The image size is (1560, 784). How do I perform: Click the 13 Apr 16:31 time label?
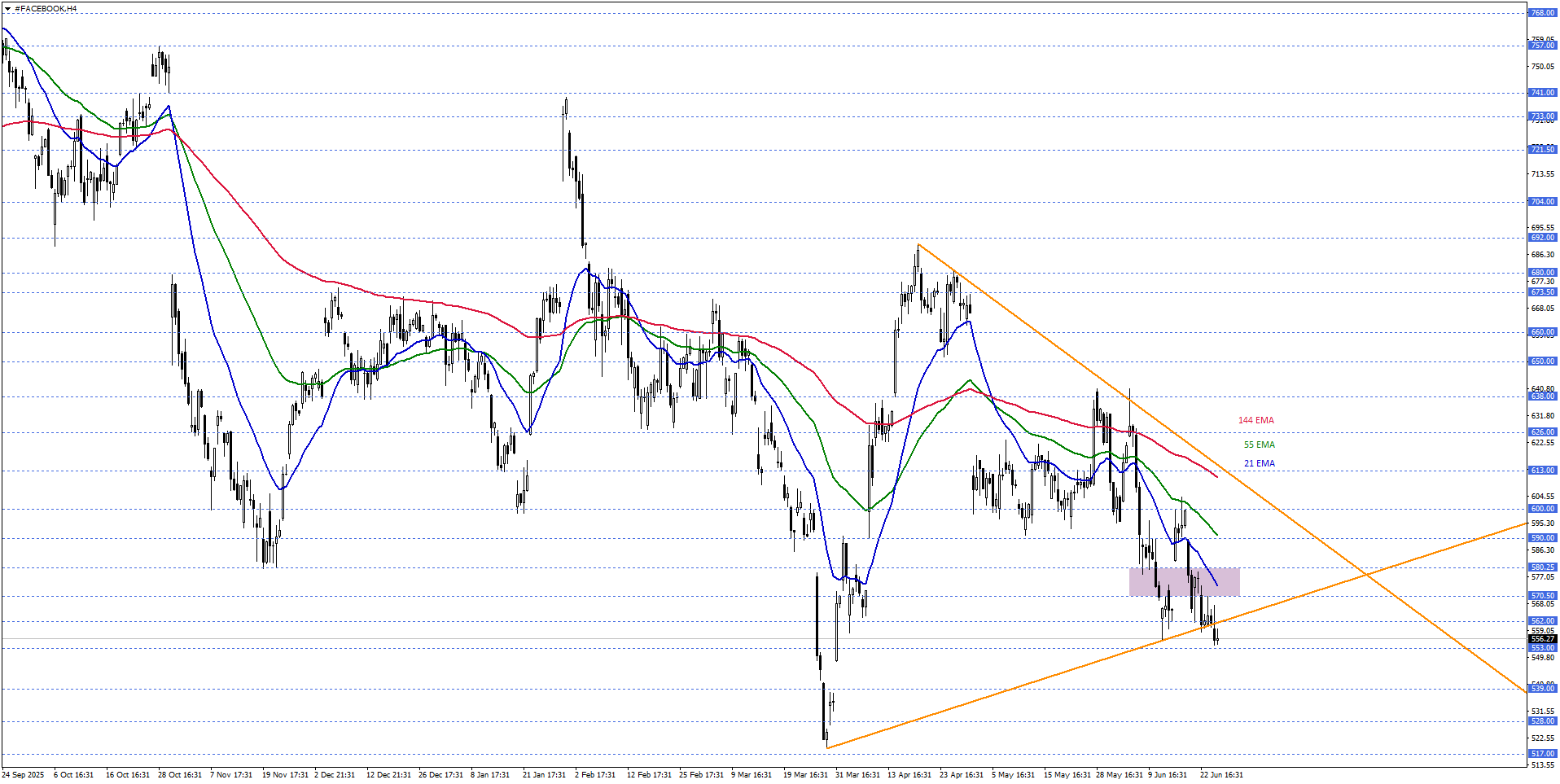pyautogui.click(x=909, y=775)
